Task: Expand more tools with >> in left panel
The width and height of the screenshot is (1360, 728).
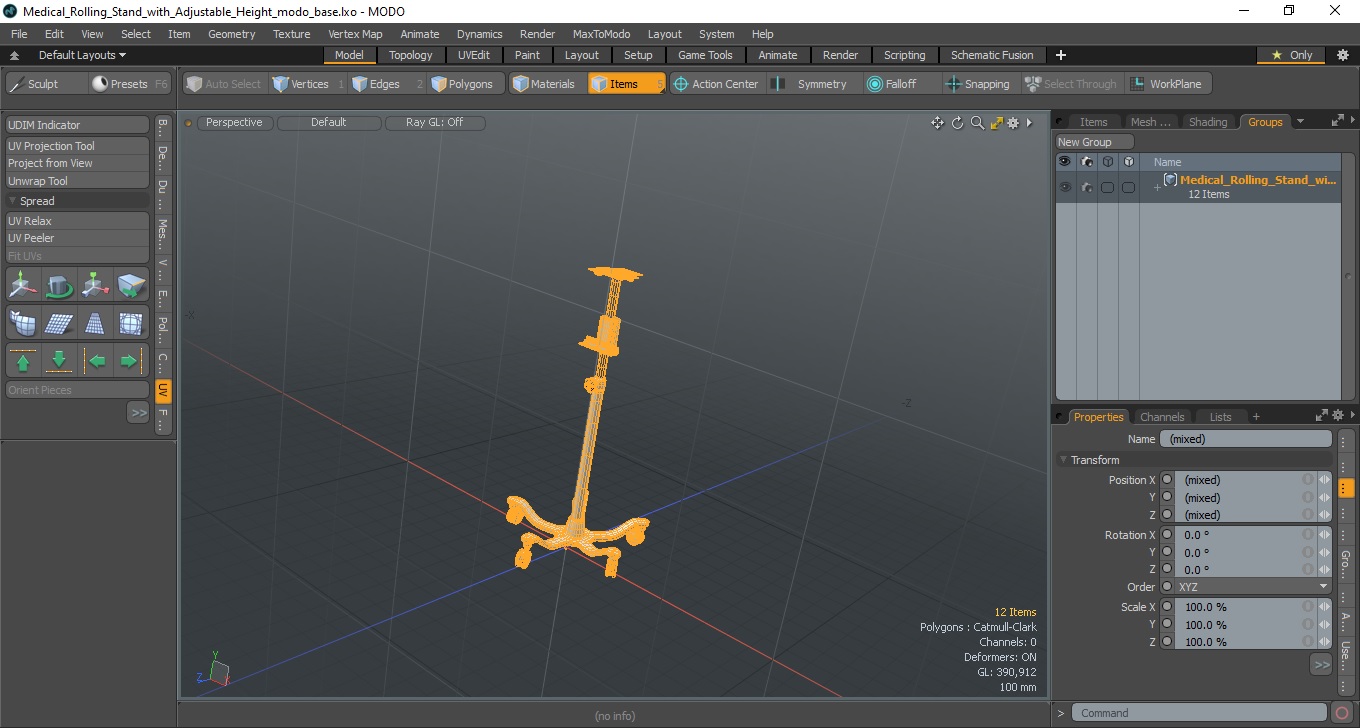Action: point(138,412)
